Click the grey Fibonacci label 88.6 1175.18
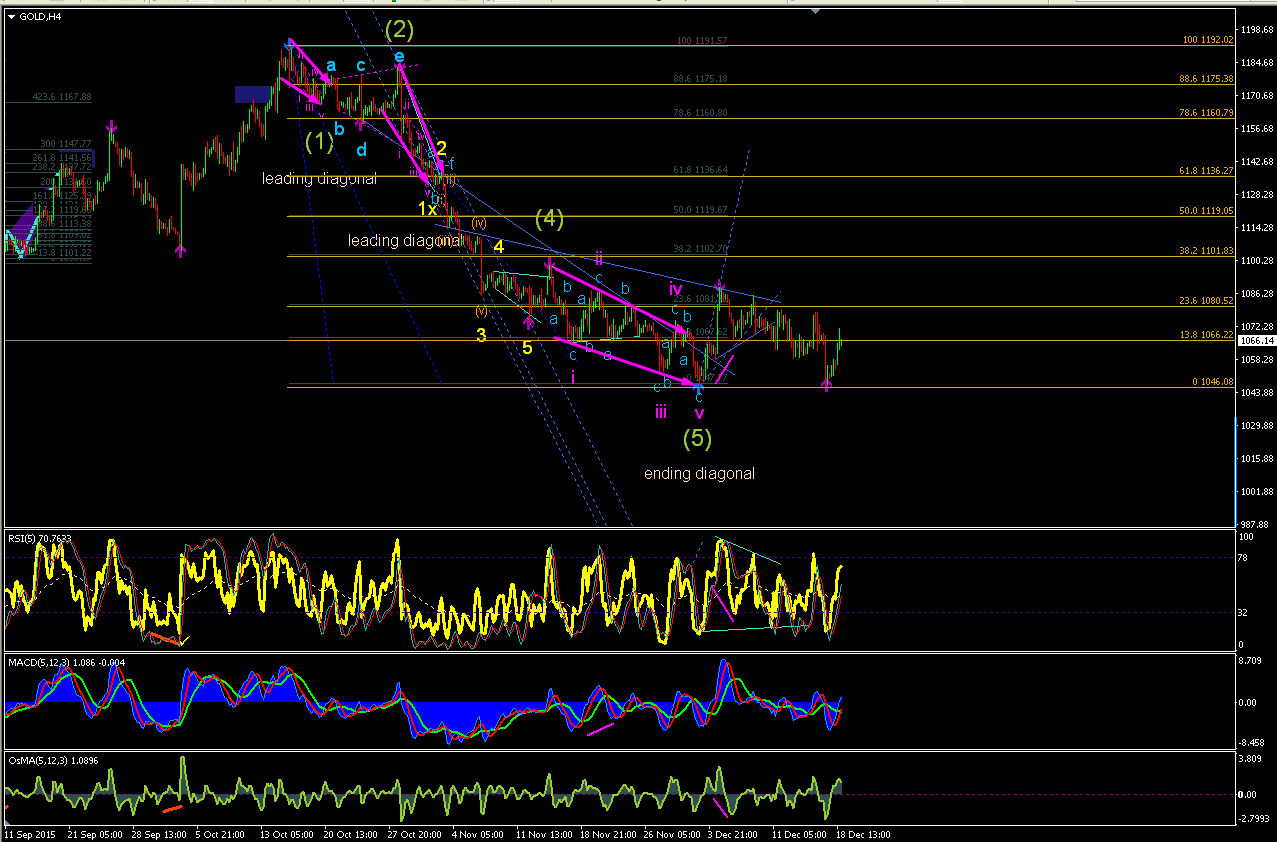The height and width of the screenshot is (842, 1277). coord(699,78)
